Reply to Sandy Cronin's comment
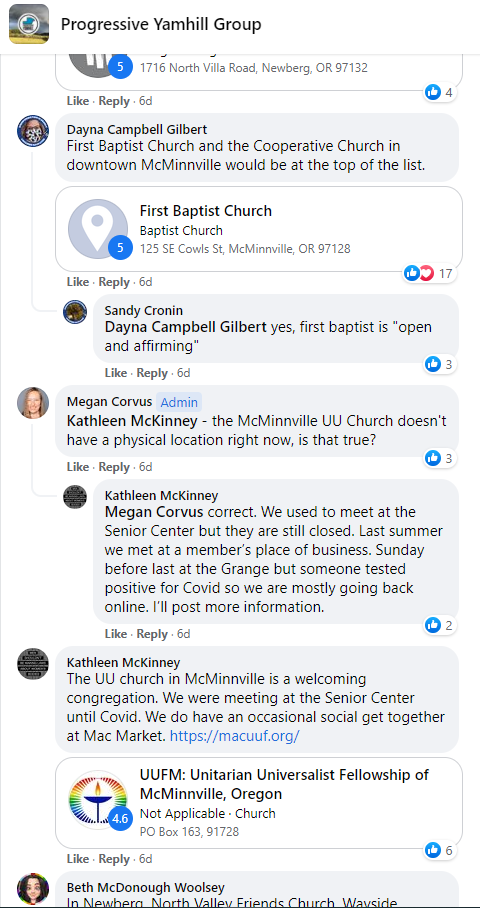Viewport: 480px width, 908px height. [152, 373]
